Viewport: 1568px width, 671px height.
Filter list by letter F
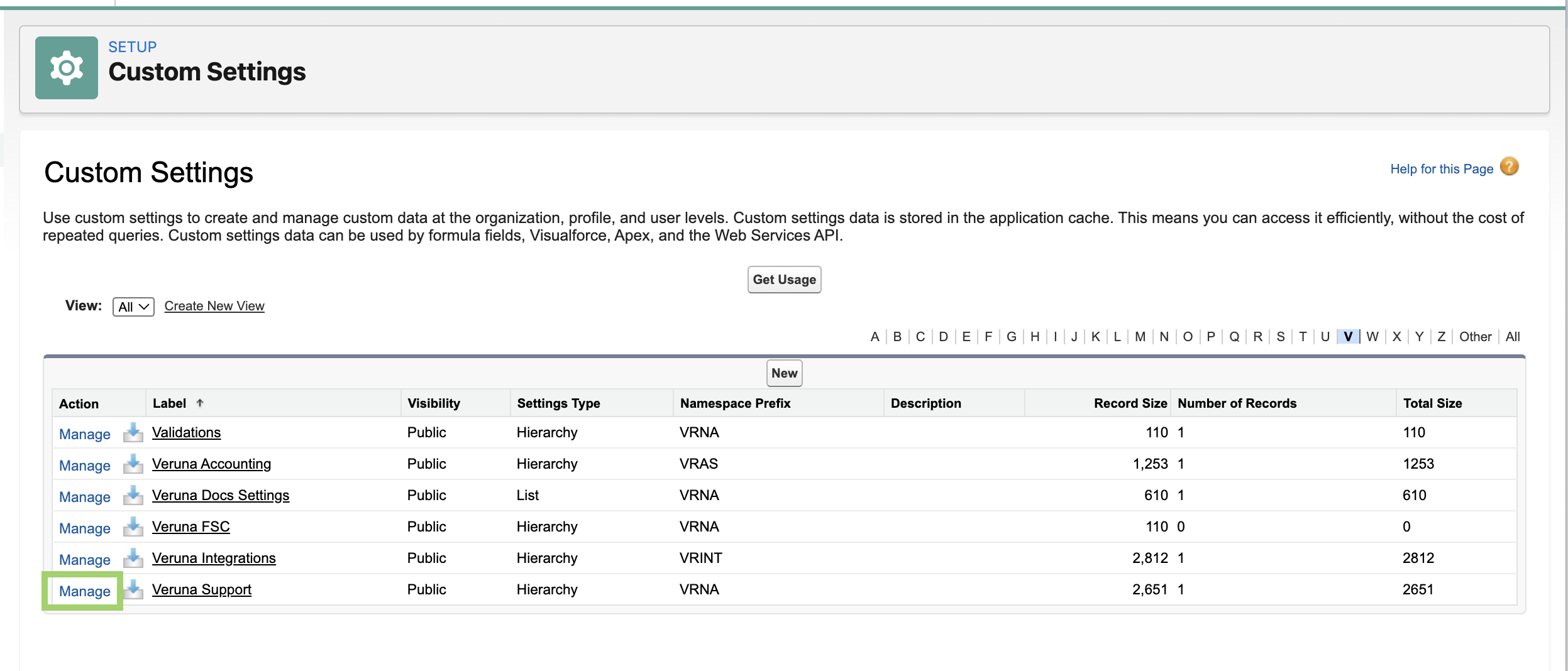[988, 337]
